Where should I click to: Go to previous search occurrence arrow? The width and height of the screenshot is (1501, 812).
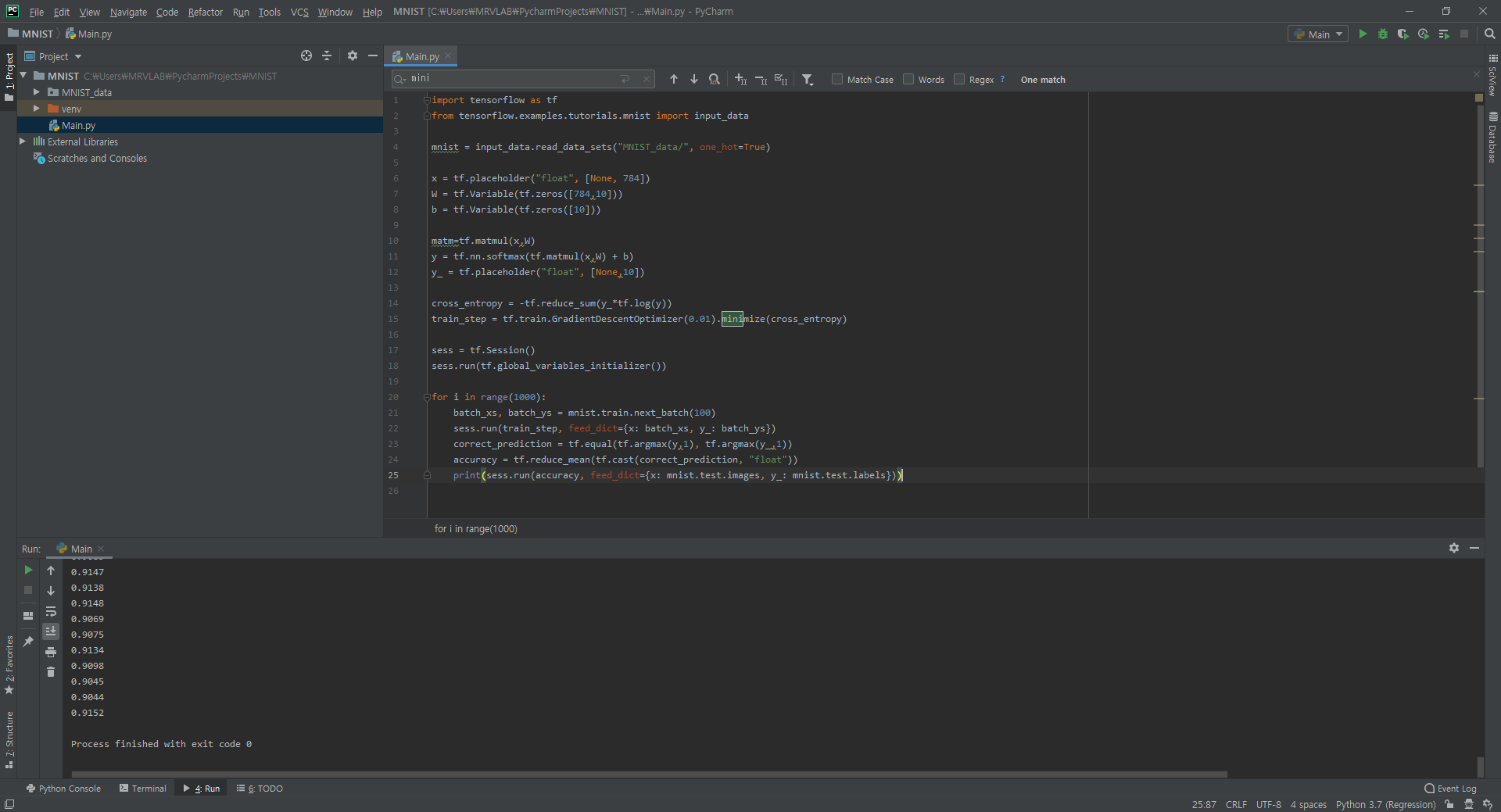[674, 80]
